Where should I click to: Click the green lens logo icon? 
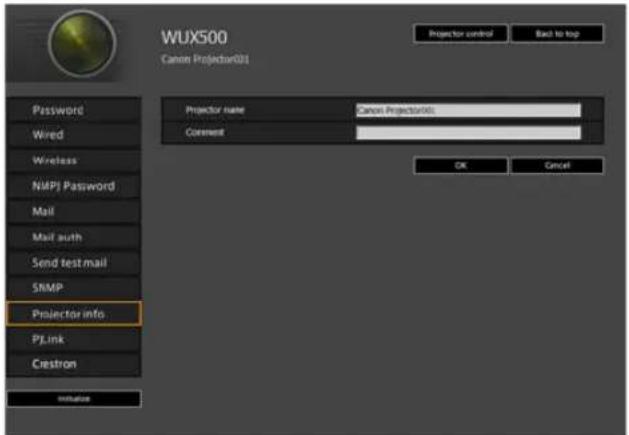82,43
